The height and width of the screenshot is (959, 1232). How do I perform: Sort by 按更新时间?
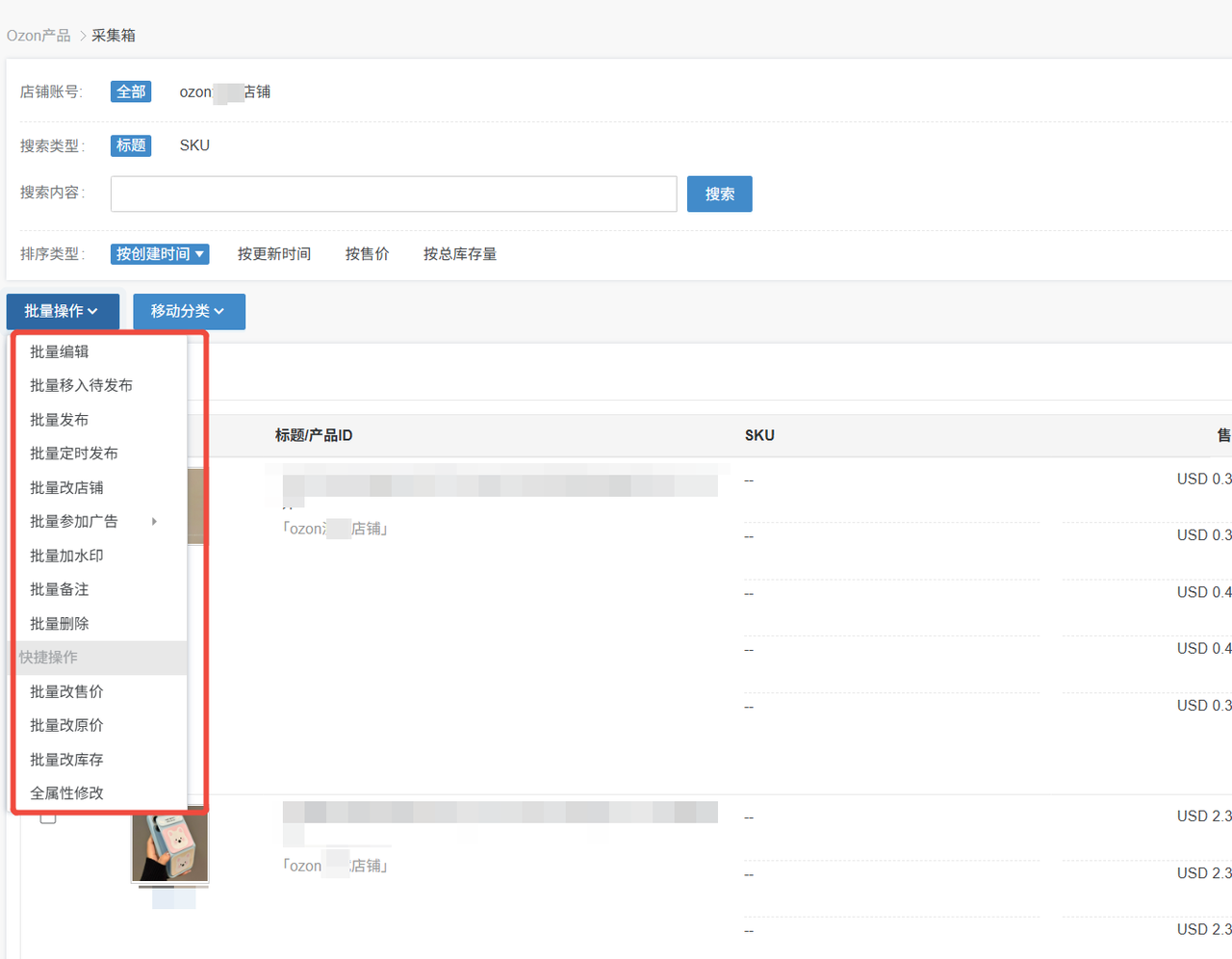click(274, 254)
